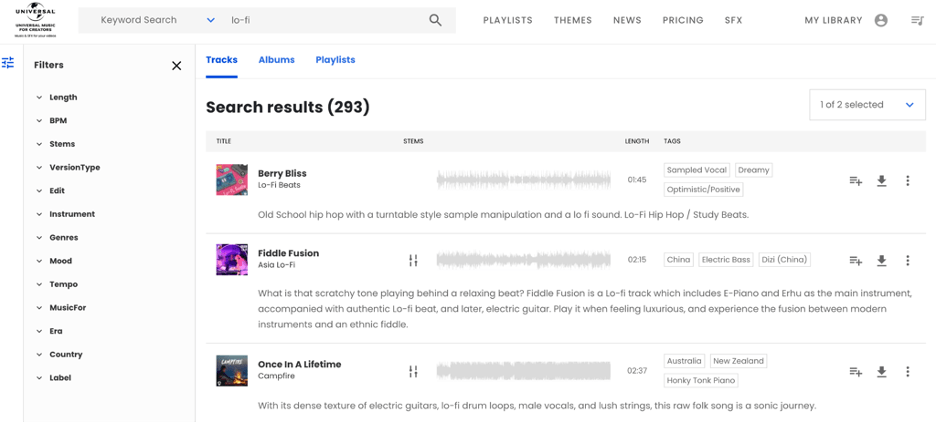Image resolution: width=936 pixels, height=422 pixels.
Task: Open more options for Berry Bliss
Action: (907, 181)
